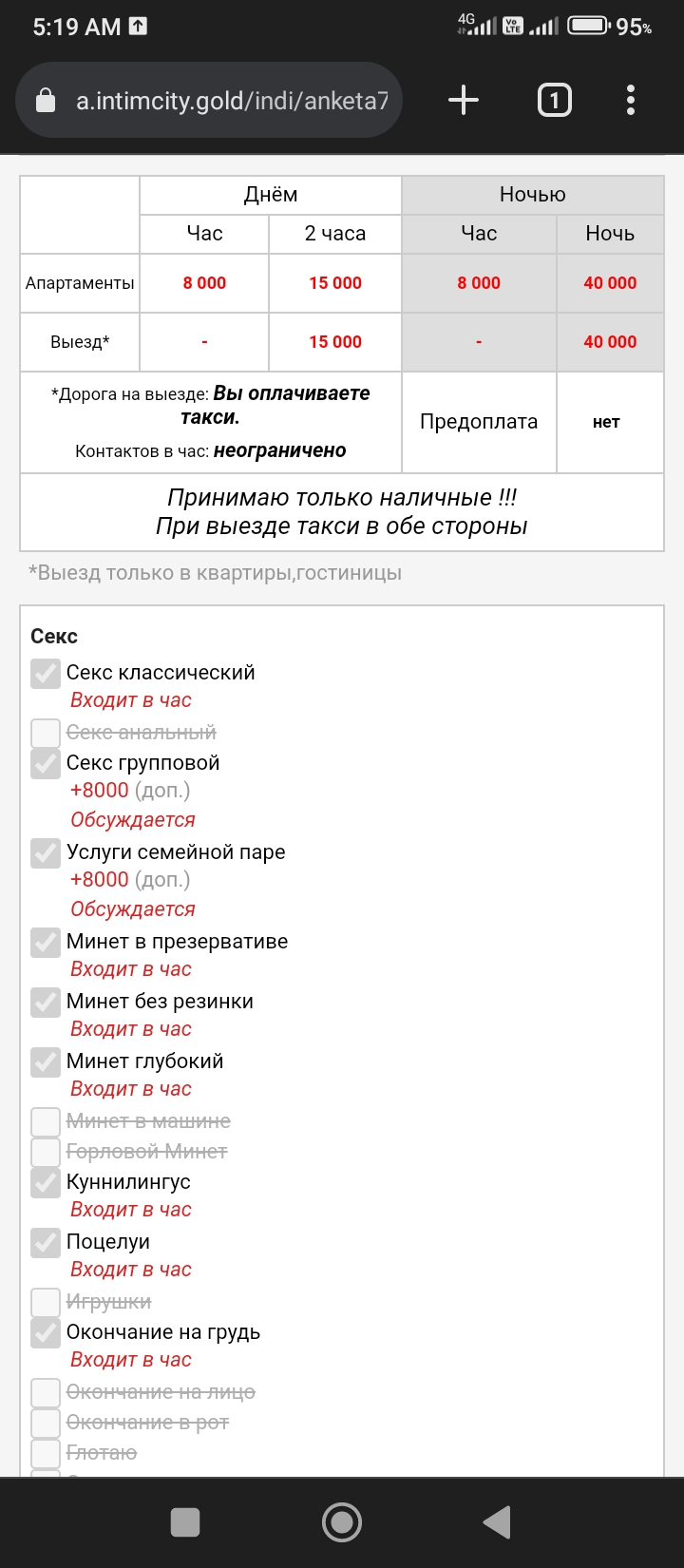Screen dimensions: 684x1568
Task: Toggle the Глотаю checkbox
Action: click(46, 1453)
